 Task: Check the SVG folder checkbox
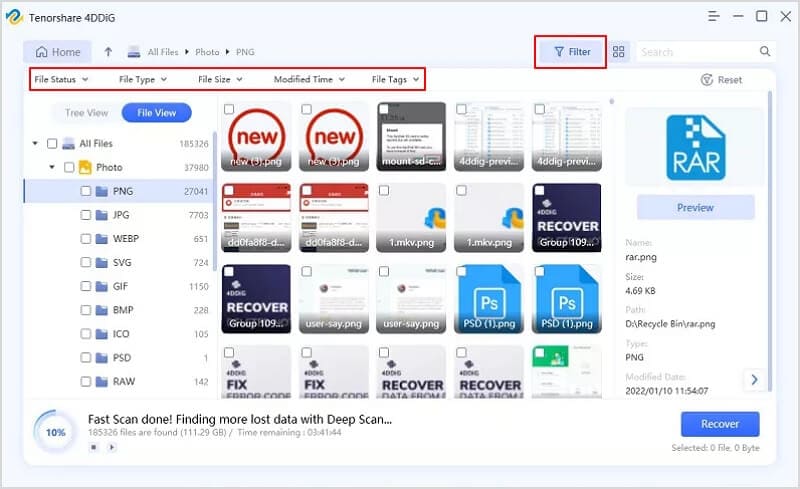coord(86,262)
